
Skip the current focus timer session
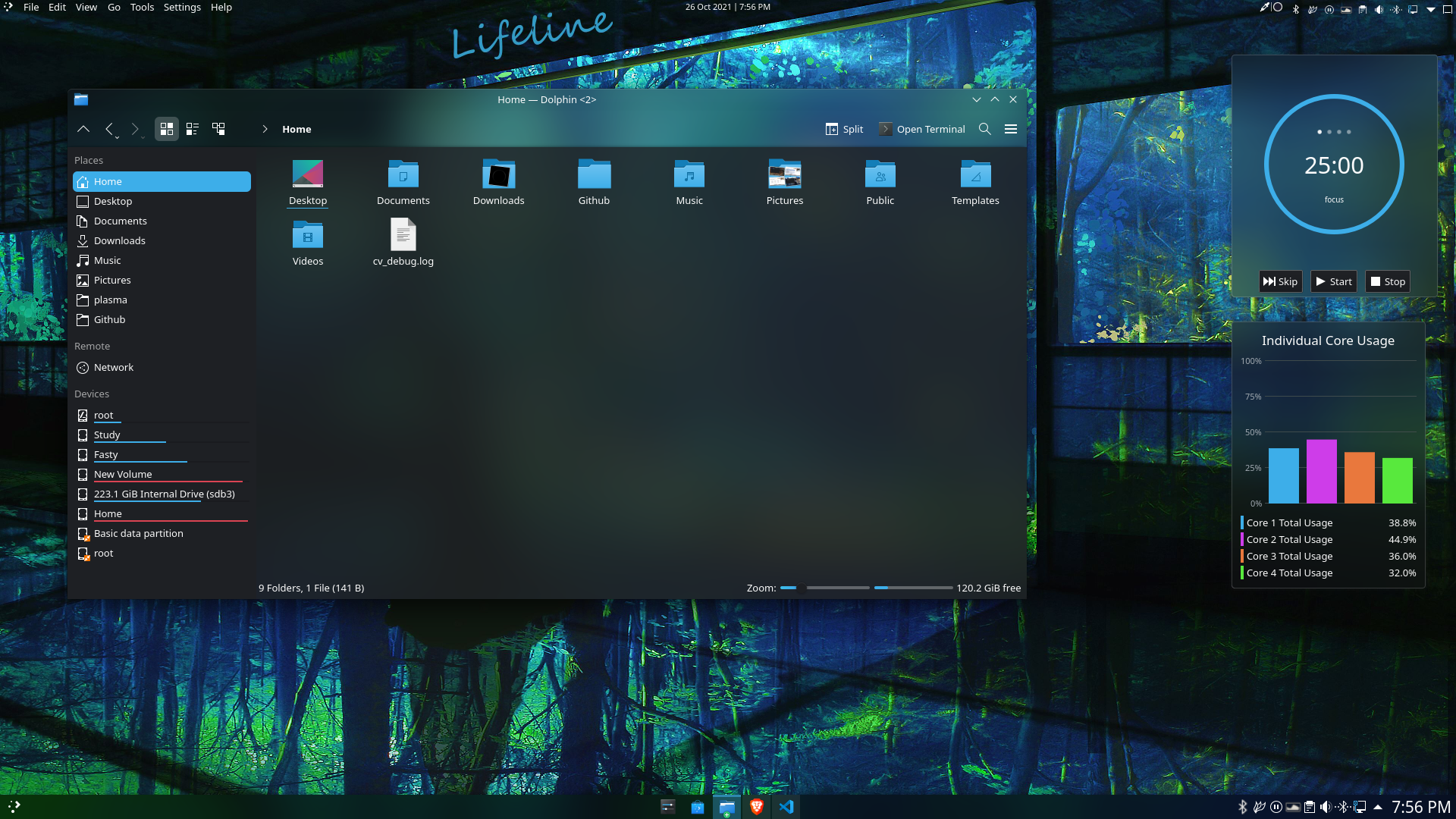pos(1280,281)
